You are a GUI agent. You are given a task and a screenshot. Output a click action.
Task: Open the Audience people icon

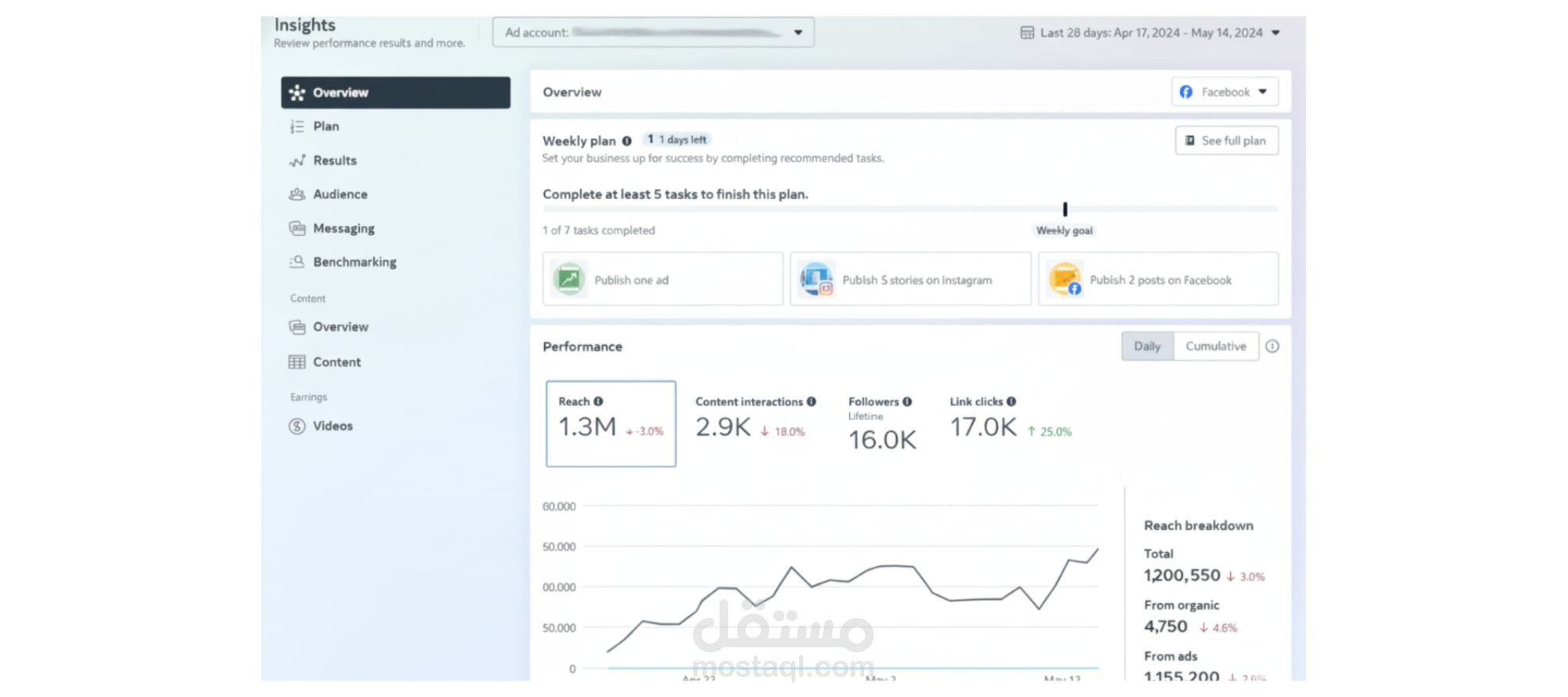tap(297, 194)
